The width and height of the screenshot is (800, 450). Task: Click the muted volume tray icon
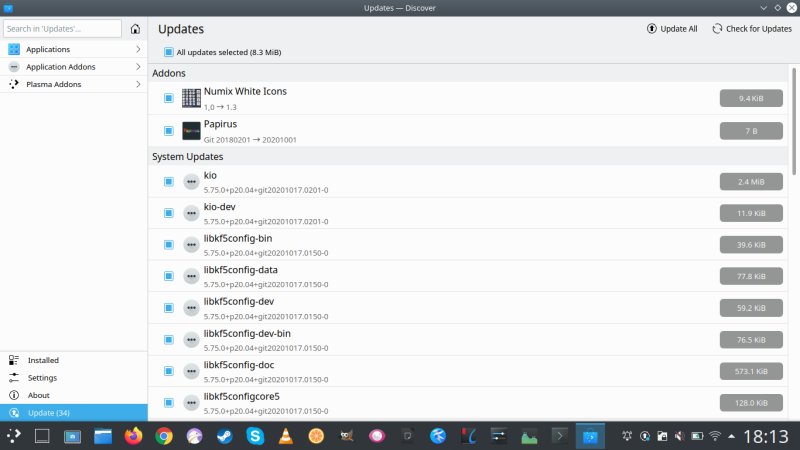680,436
